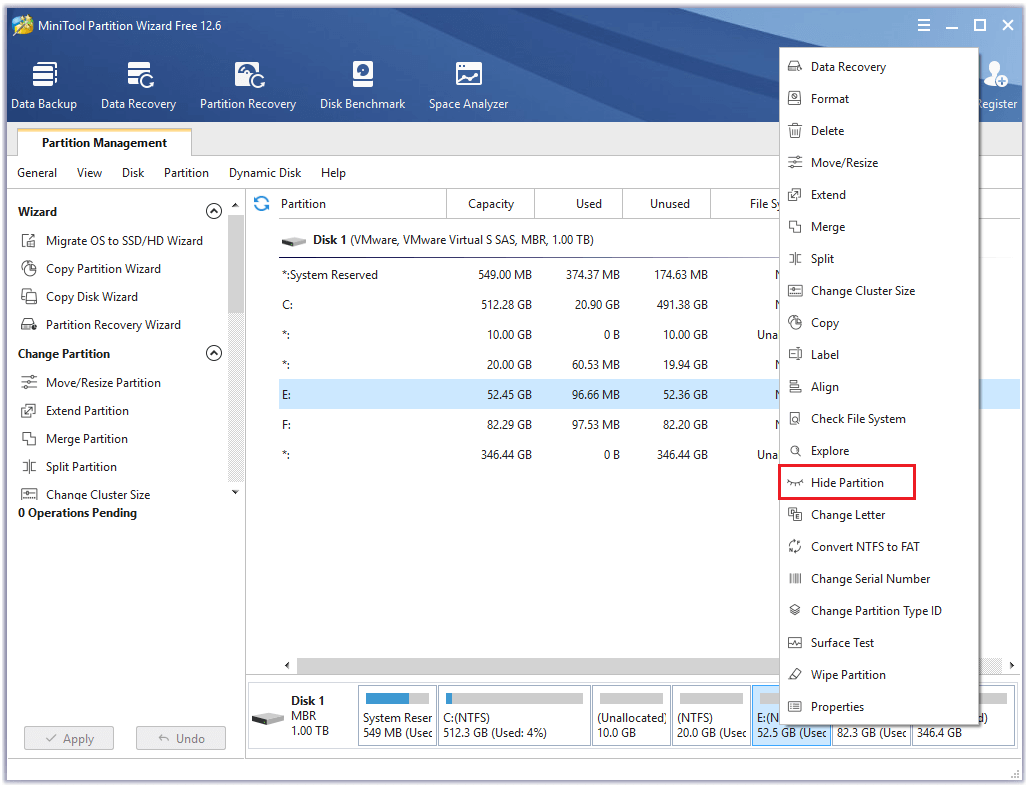Start Disk Benchmark
The image size is (1026, 787).
click(363, 86)
